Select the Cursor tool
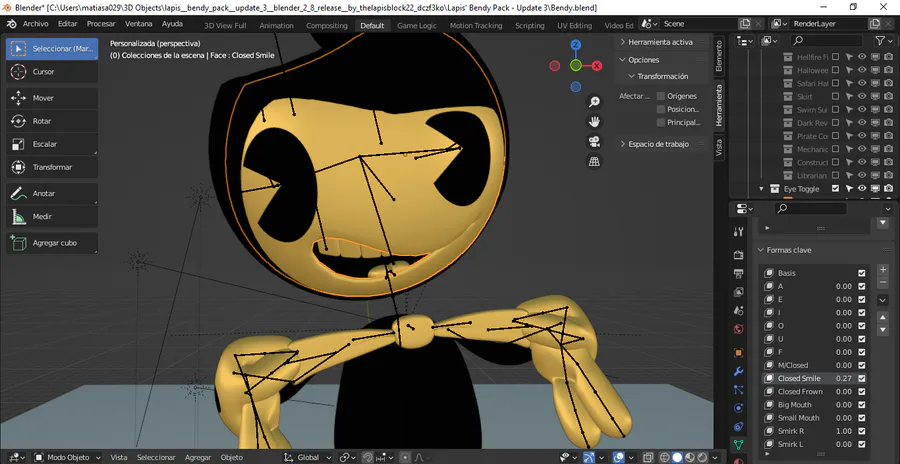 point(52,72)
